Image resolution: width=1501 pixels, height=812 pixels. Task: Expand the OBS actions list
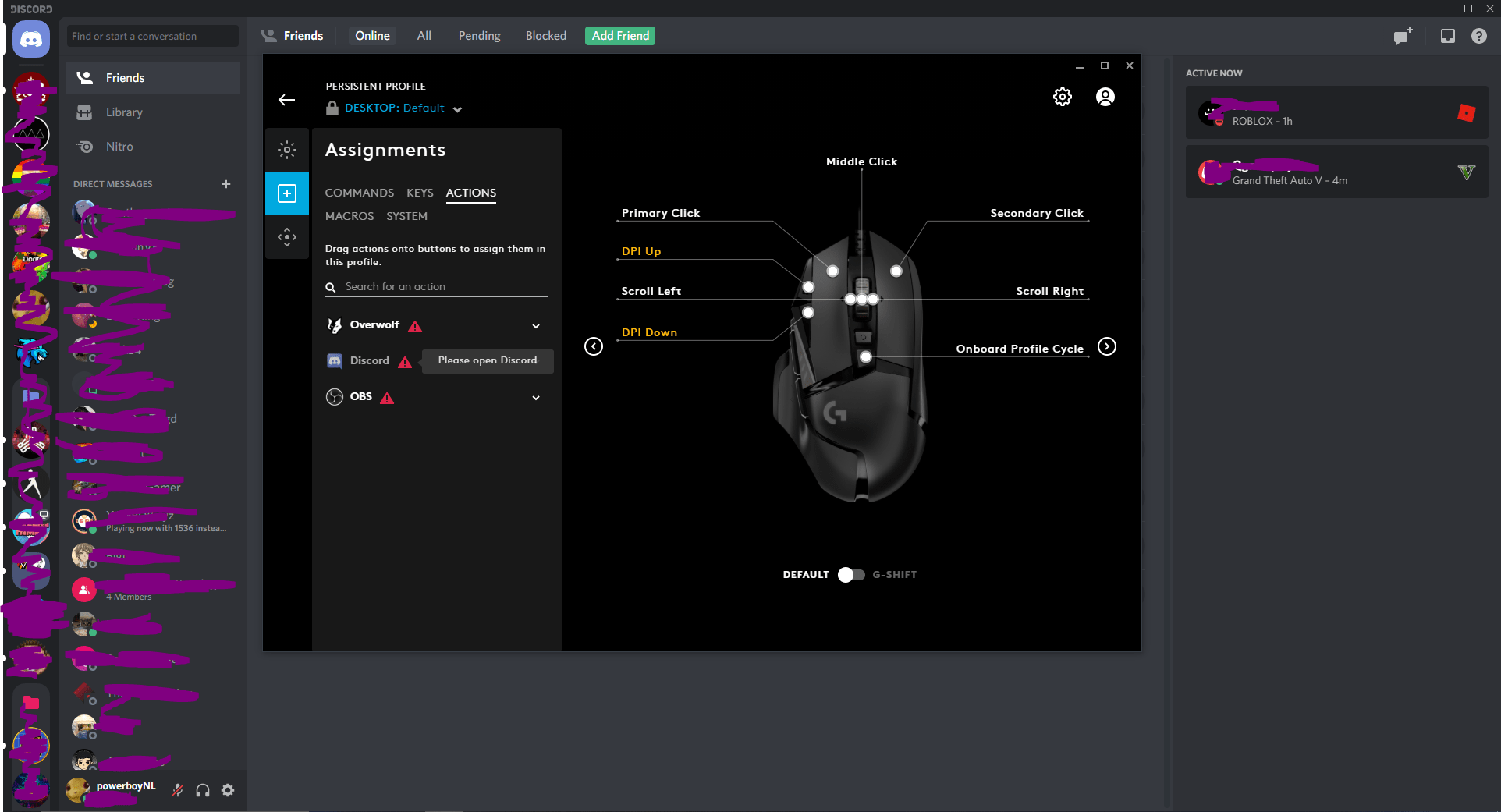535,397
